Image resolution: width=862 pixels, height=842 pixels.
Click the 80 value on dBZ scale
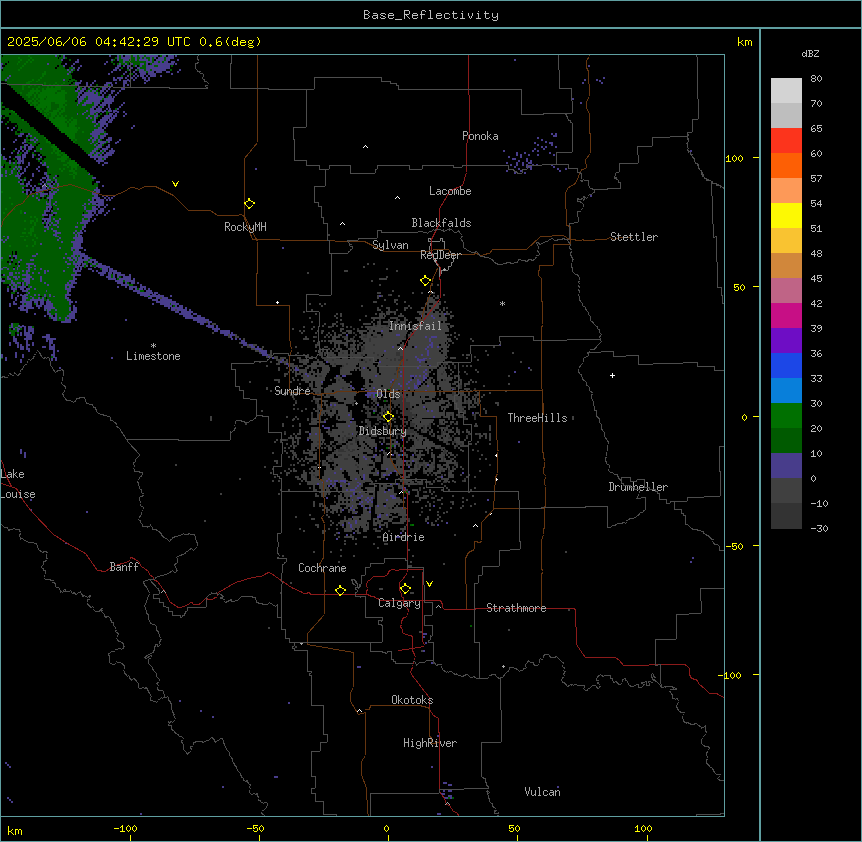pyautogui.click(x=816, y=79)
